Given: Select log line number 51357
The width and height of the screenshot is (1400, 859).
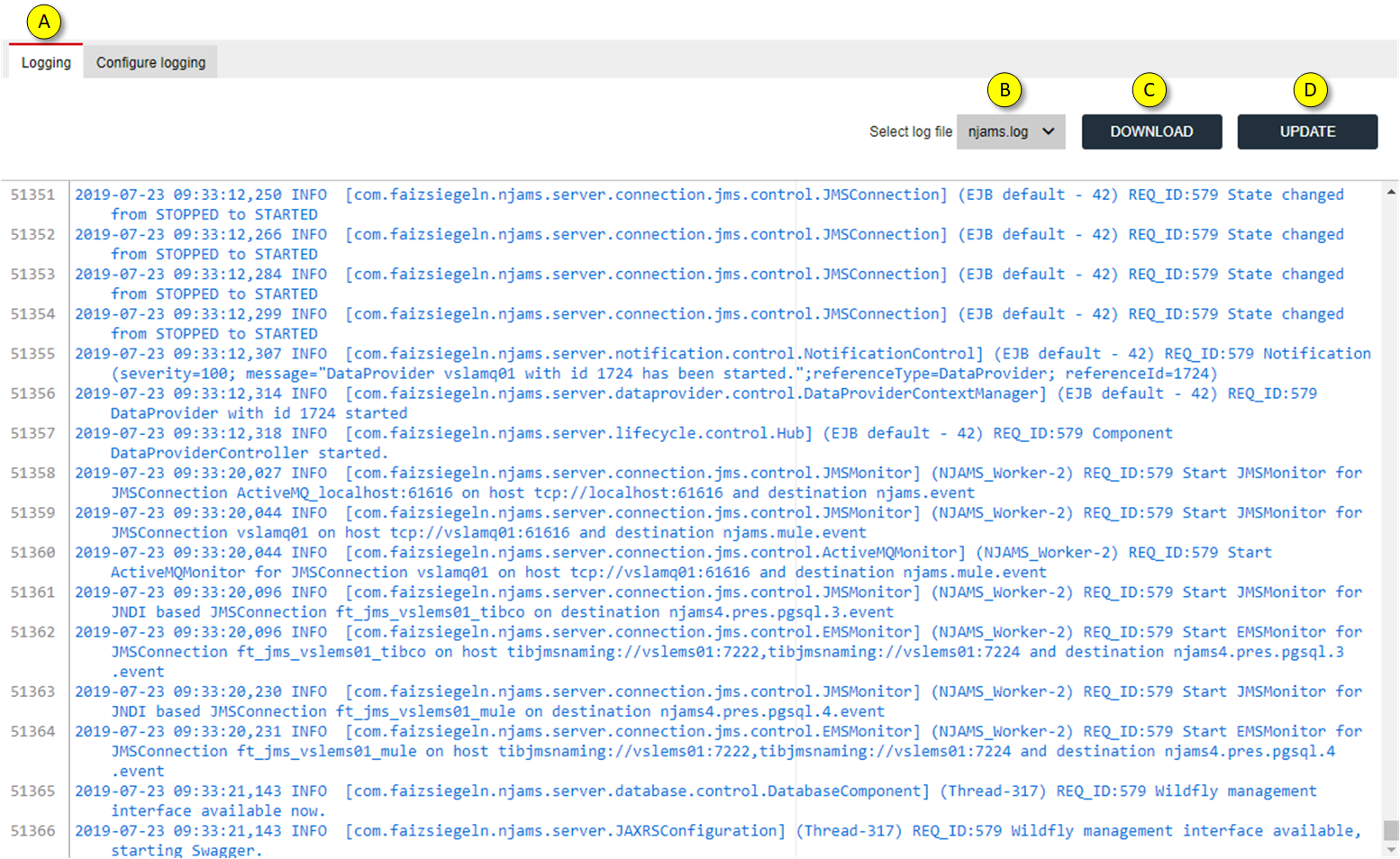Looking at the screenshot, I should [x=33, y=432].
